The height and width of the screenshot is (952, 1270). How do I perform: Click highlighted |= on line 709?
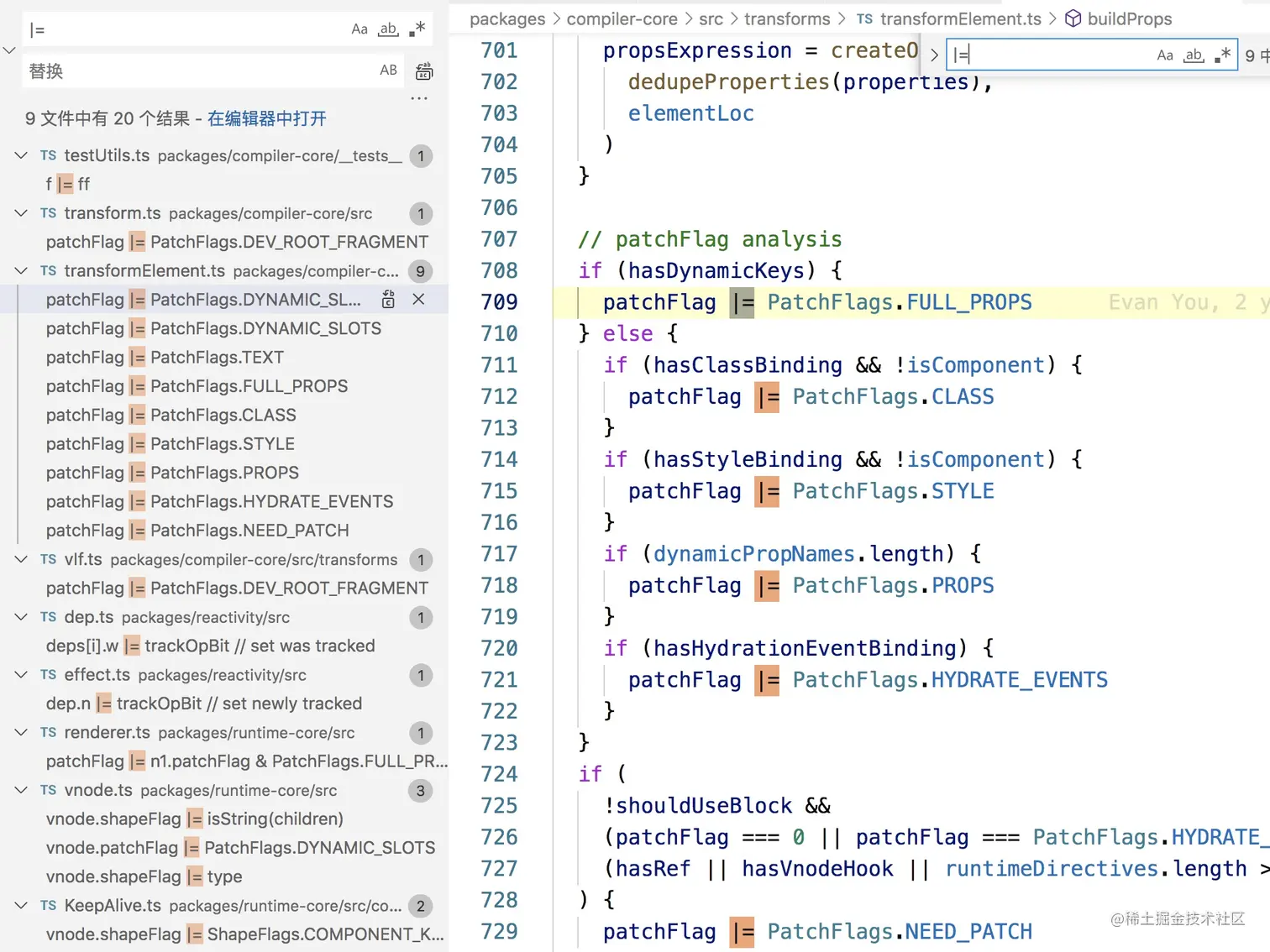click(x=743, y=303)
